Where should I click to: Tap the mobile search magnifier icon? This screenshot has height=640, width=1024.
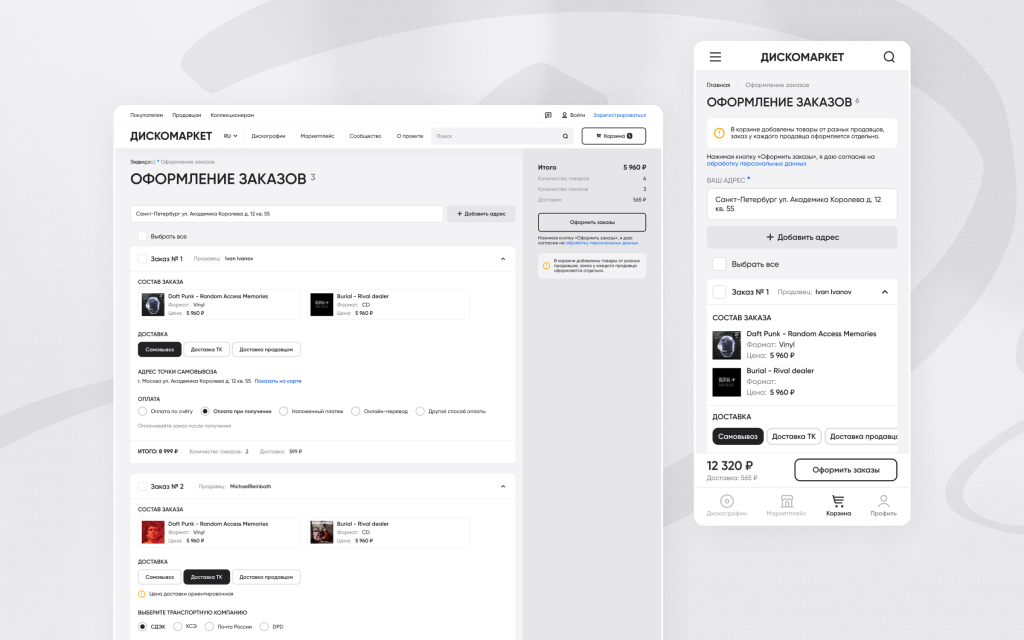pos(889,57)
